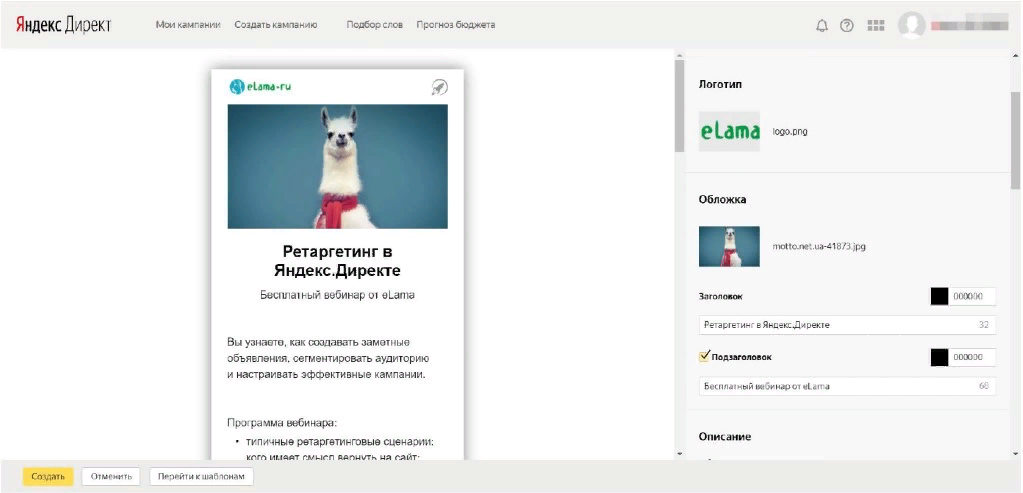Click the rocket icon in ad preview
Image resolution: width=1023 pixels, height=493 pixels.
click(x=440, y=87)
